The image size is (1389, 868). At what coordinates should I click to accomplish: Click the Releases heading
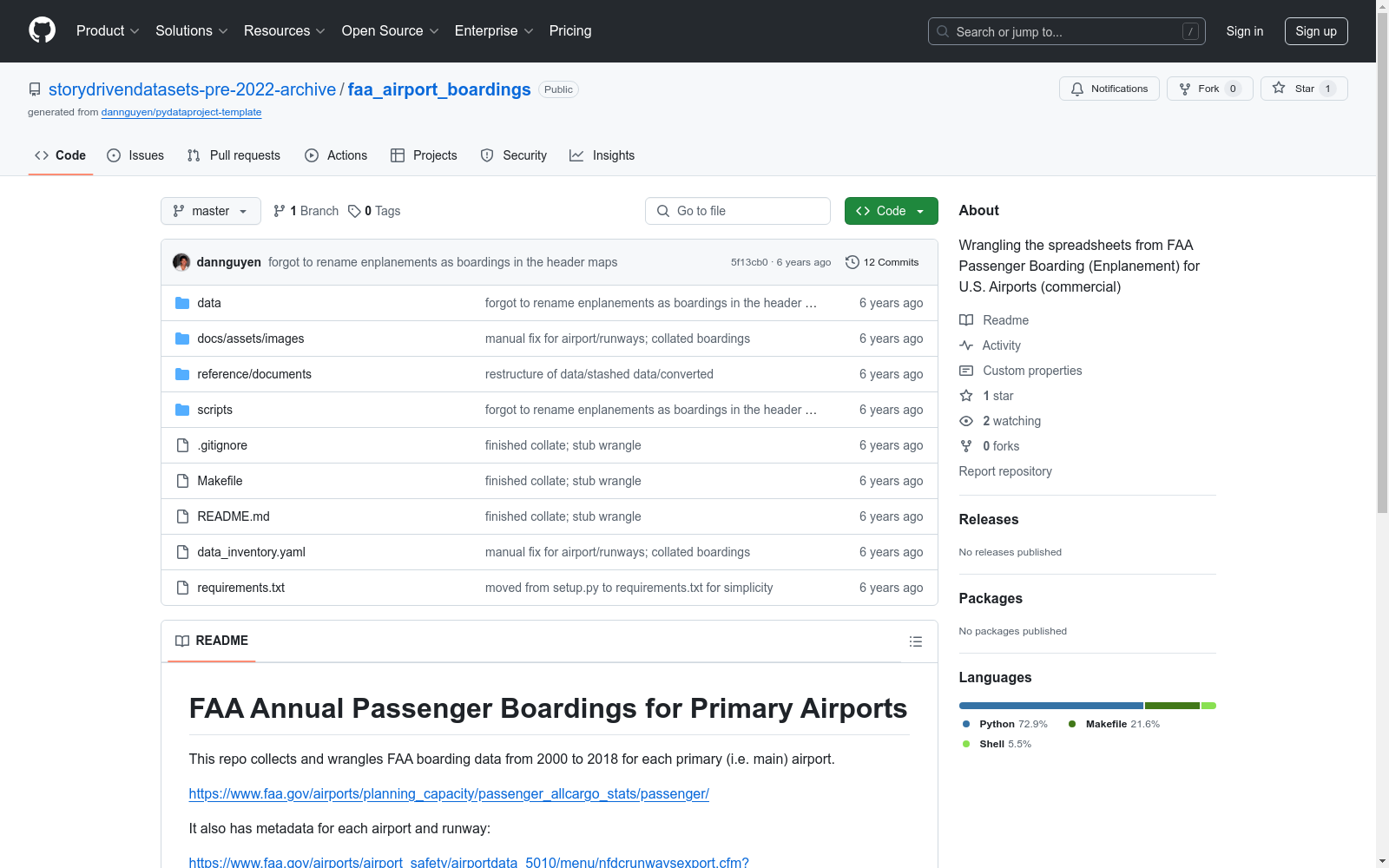pyautogui.click(x=988, y=519)
